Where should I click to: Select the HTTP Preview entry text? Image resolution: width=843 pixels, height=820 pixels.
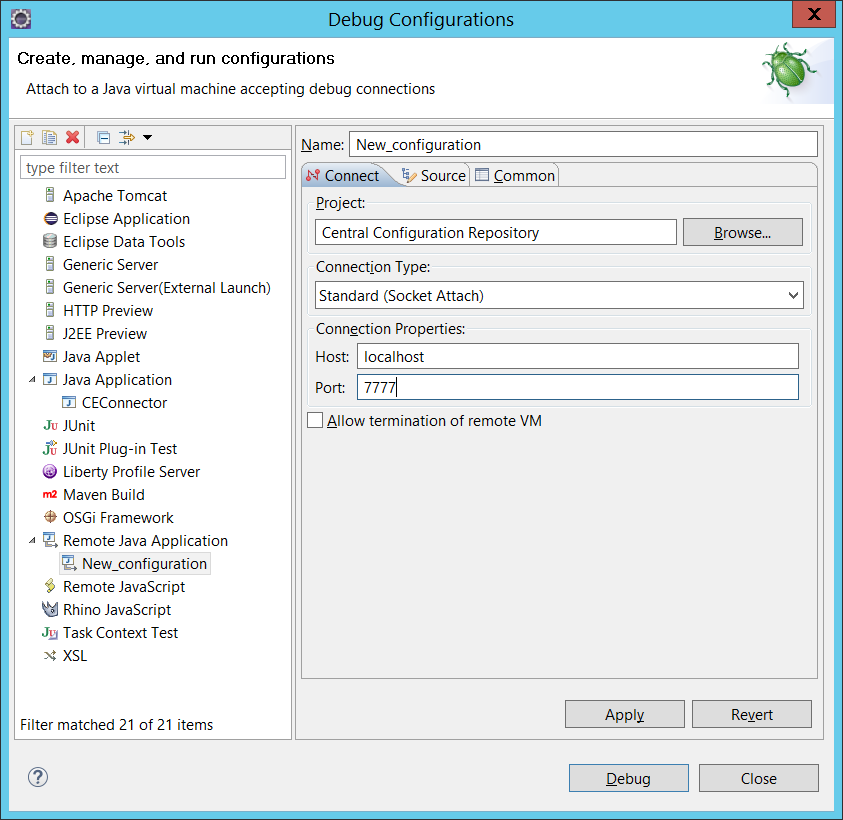(x=108, y=311)
